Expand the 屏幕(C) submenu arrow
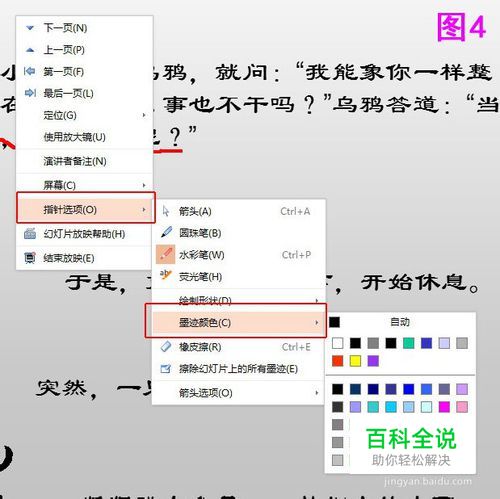Image resolution: width=500 pixels, height=499 pixels. (144, 185)
